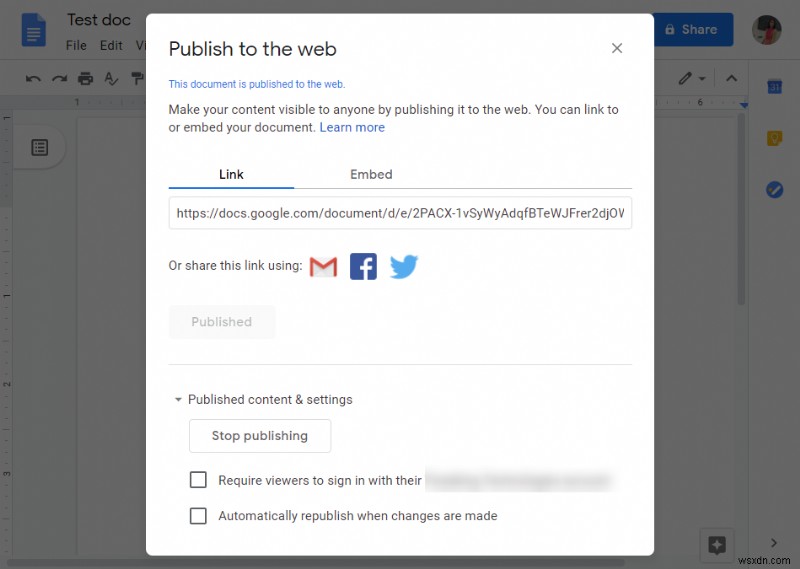800x569 pixels.
Task: Click the print icon in toolbar
Action: (x=86, y=79)
